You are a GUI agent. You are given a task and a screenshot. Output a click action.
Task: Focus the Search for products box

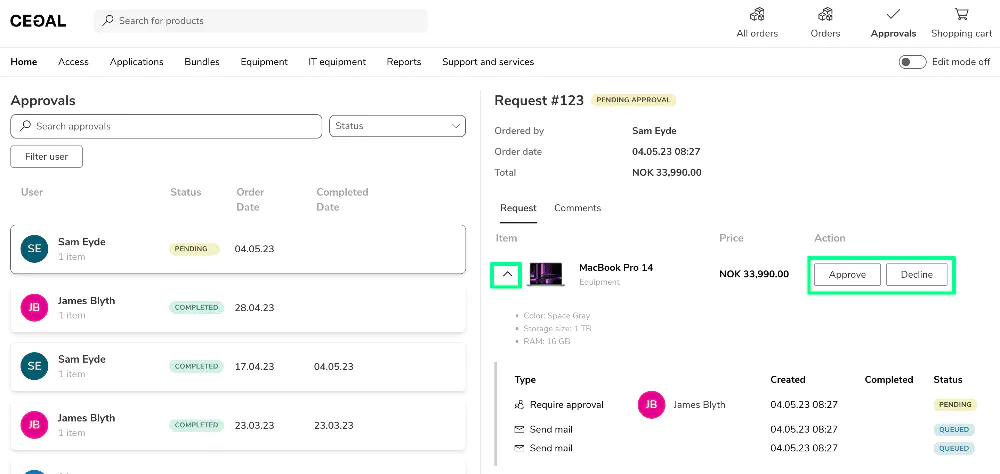261,21
